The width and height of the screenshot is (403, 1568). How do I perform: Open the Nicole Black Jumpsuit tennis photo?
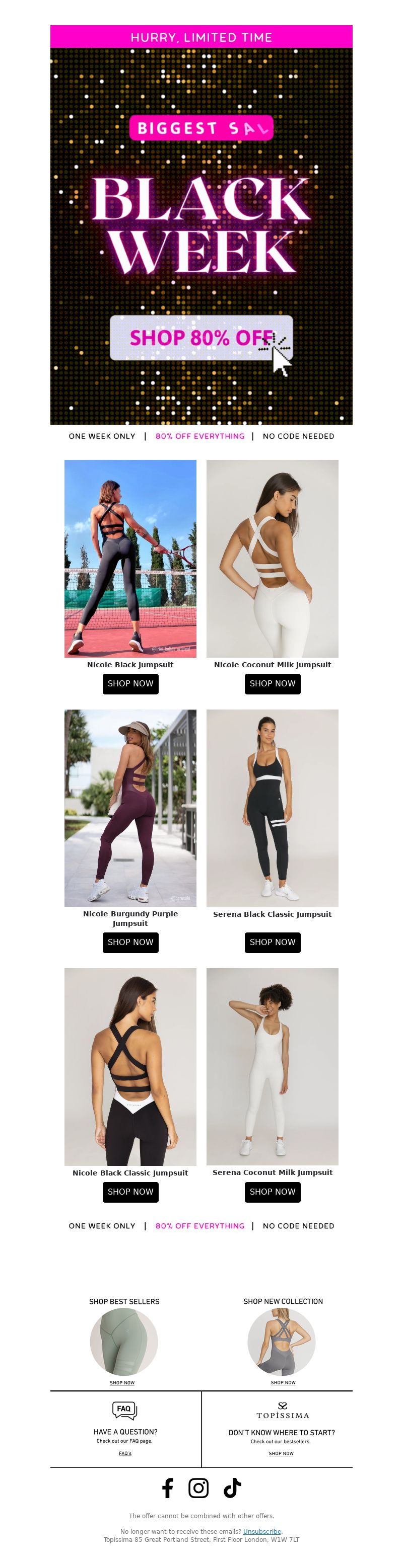[x=130, y=558]
